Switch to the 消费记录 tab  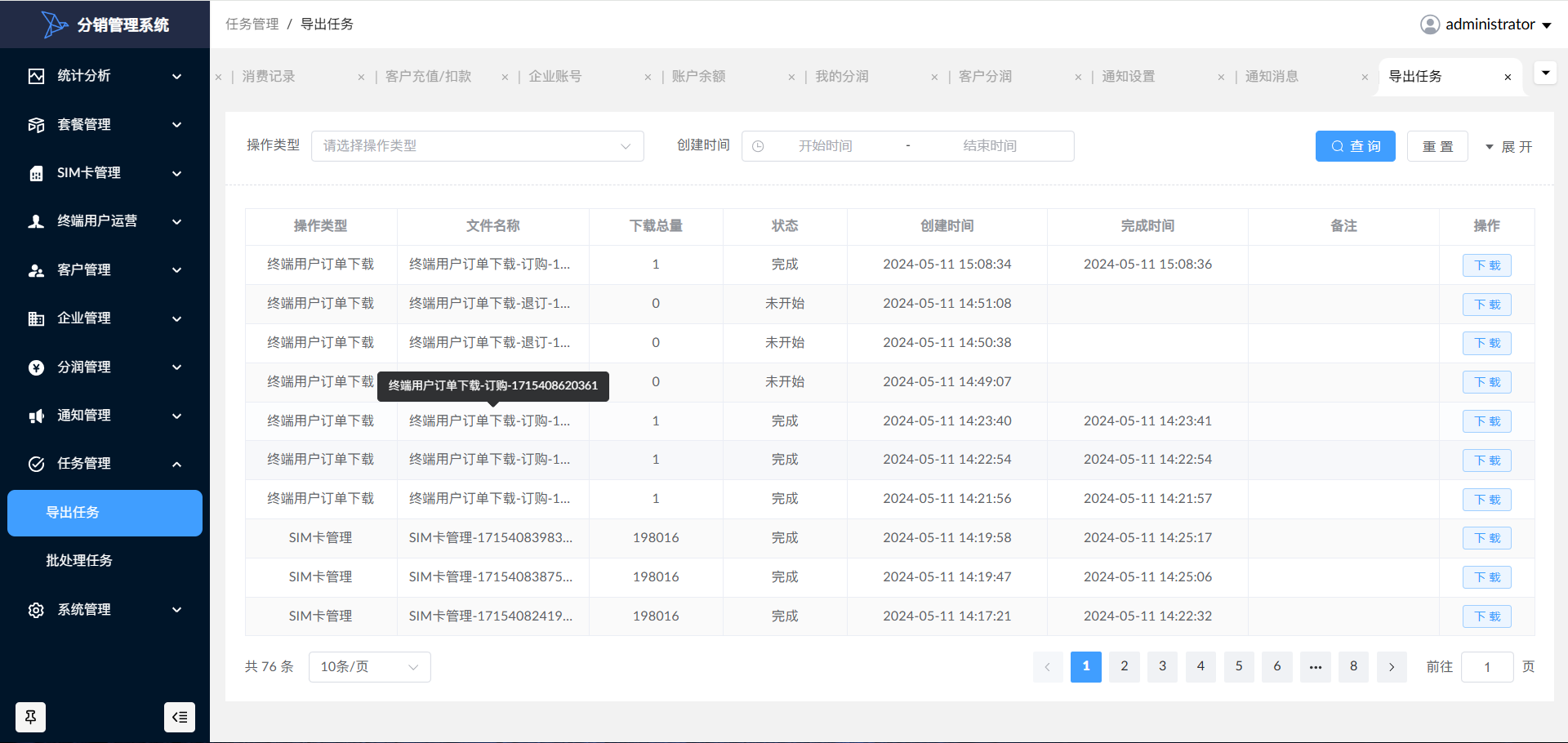pyautogui.click(x=269, y=77)
